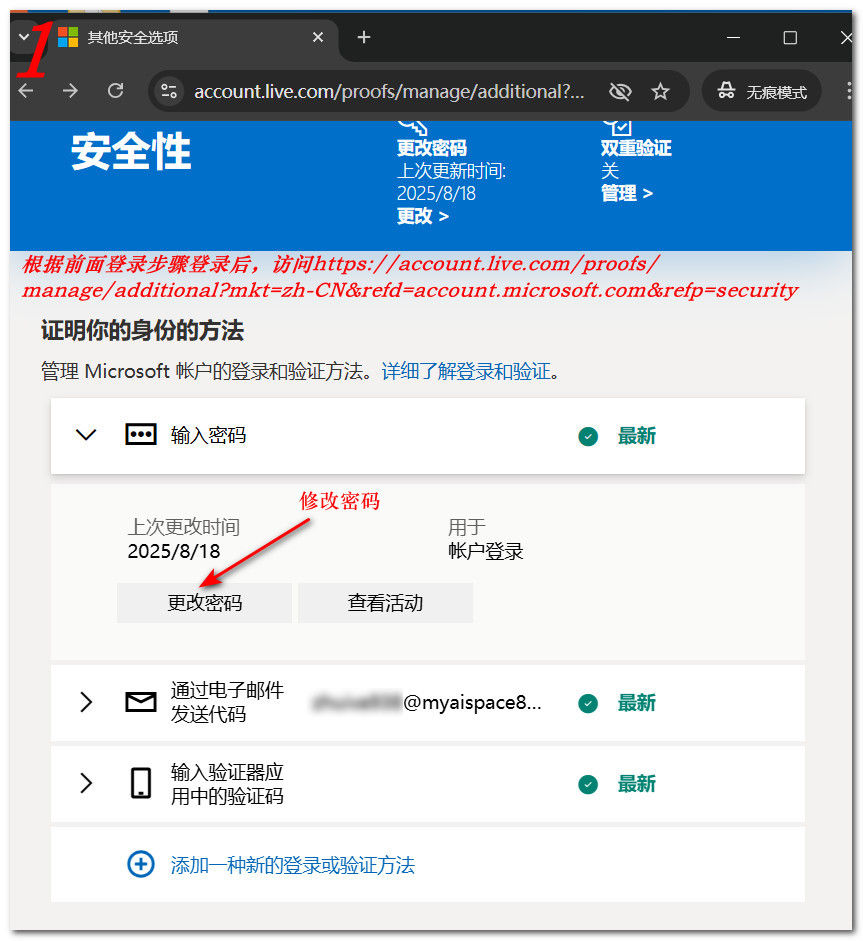
Task: Maximize the browser window
Action: pyautogui.click(x=790, y=38)
